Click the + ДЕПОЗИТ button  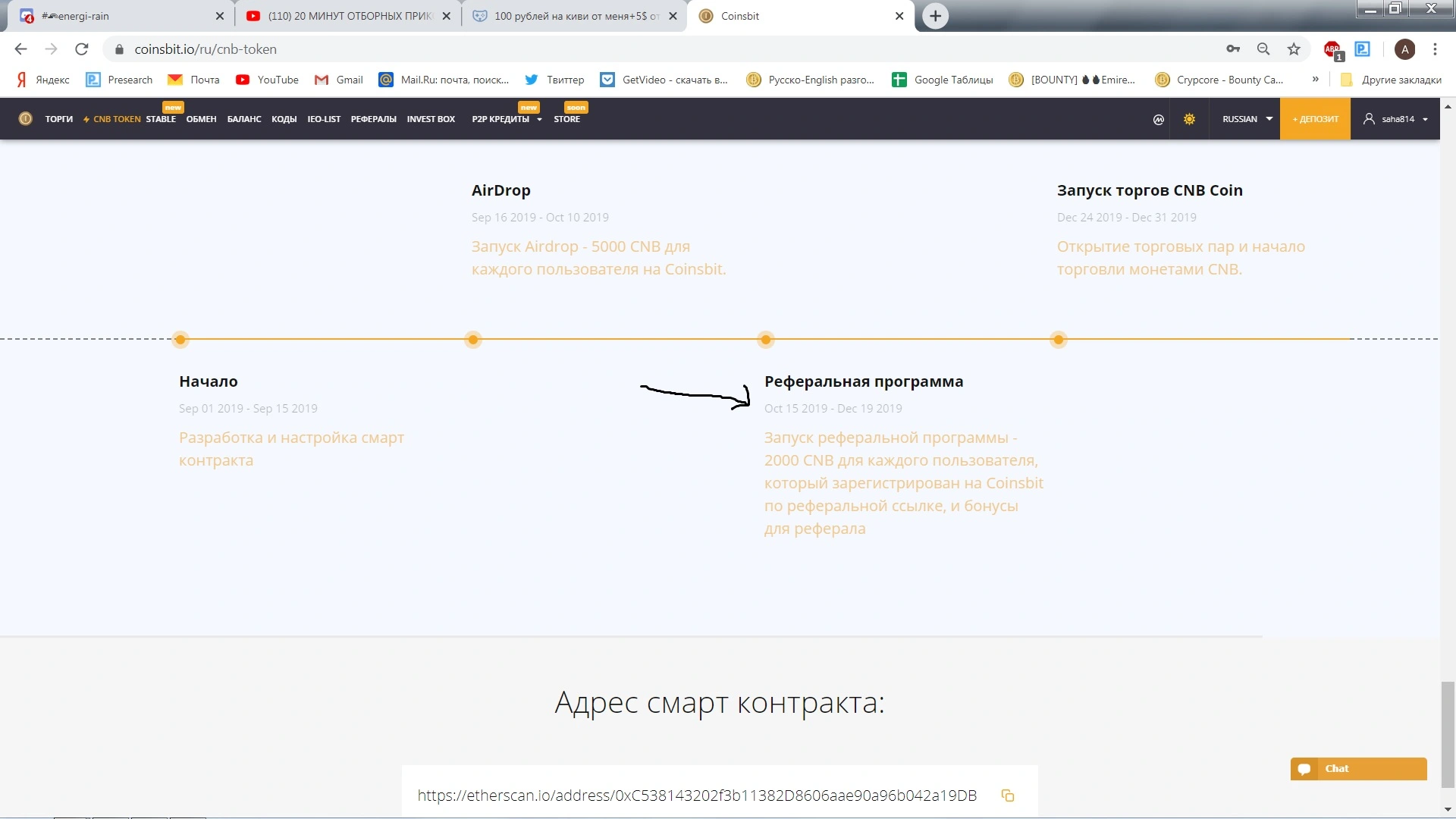1315,119
